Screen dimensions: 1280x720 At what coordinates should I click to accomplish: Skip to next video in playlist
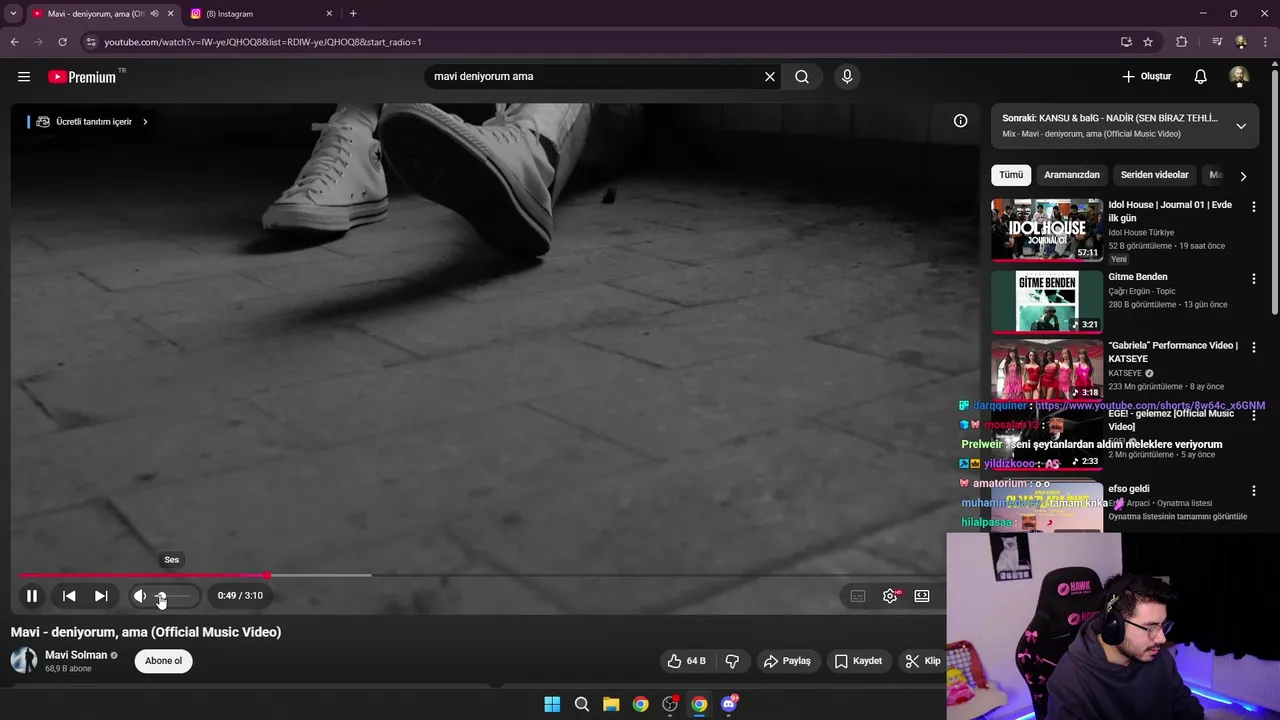101,596
